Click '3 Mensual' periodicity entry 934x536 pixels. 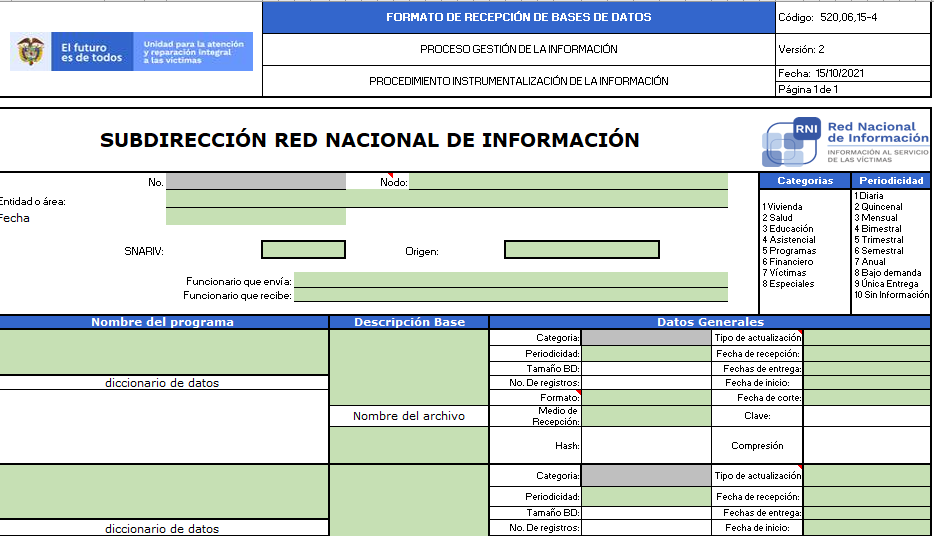click(x=876, y=218)
